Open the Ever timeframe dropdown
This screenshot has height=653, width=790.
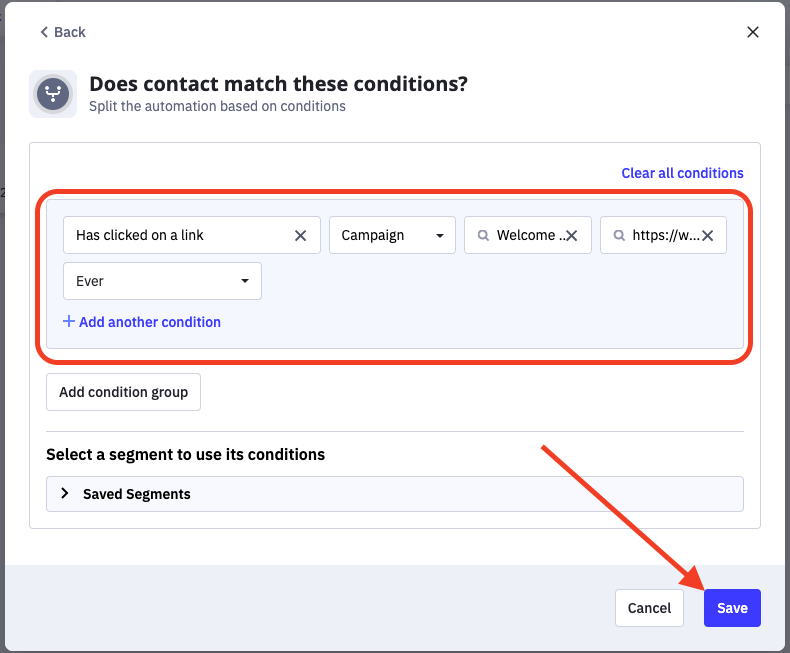162,281
